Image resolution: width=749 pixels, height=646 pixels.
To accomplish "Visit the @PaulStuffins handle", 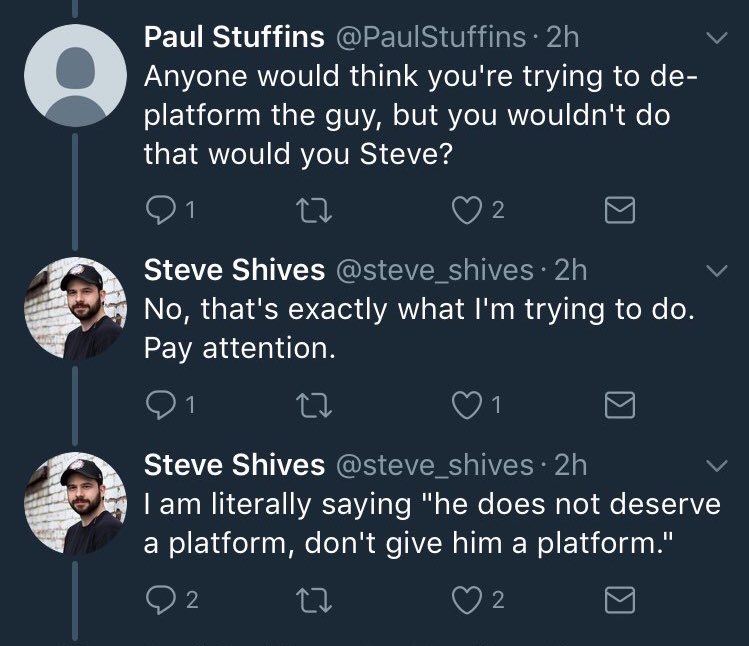I will pyautogui.click(x=431, y=37).
